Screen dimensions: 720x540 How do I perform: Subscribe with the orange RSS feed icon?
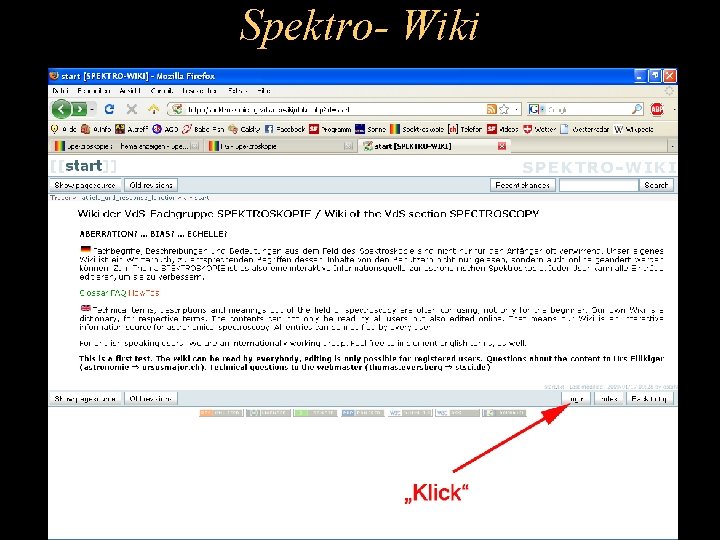click(491, 109)
